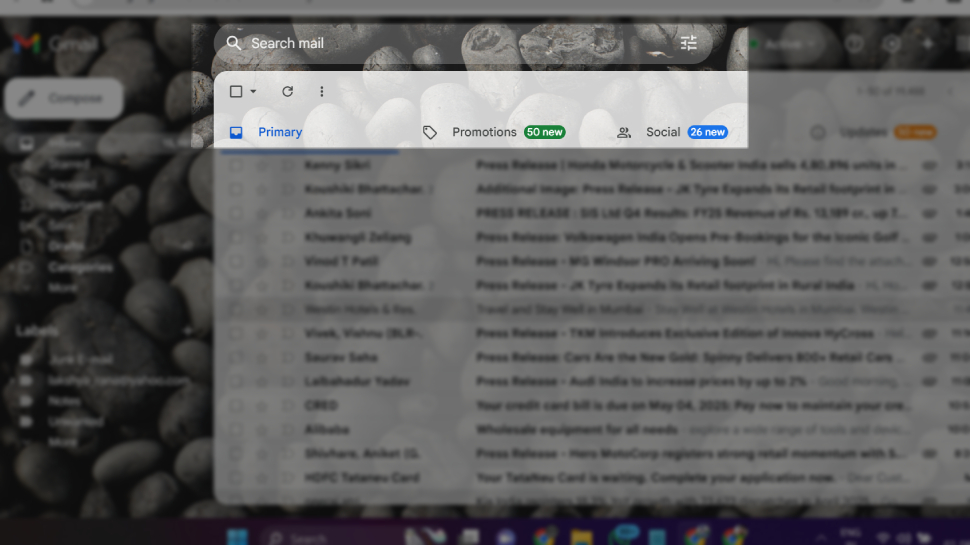Image resolution: width=970 pixels, height=545 pixels.
Task: Open the Khuwangli Zeliang Volkswagen email
Action: [591, 238]
